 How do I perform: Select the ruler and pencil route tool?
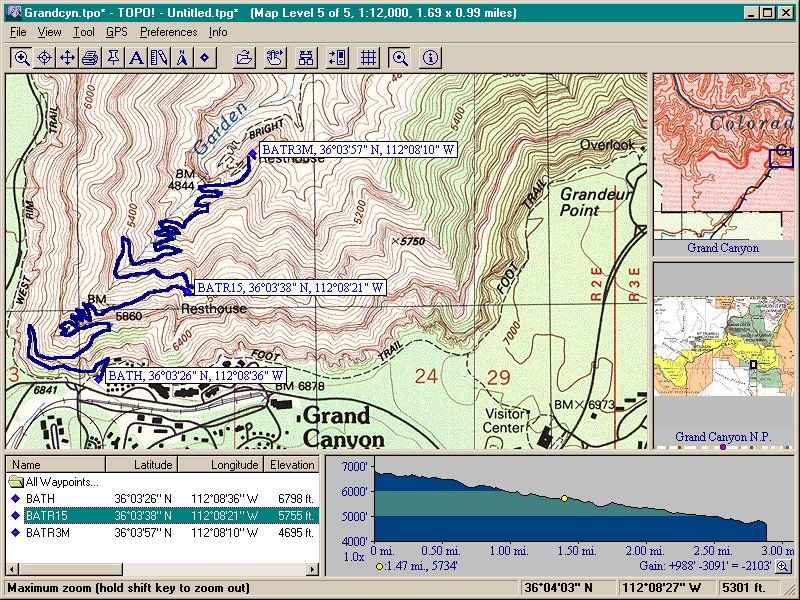point(159,58)
